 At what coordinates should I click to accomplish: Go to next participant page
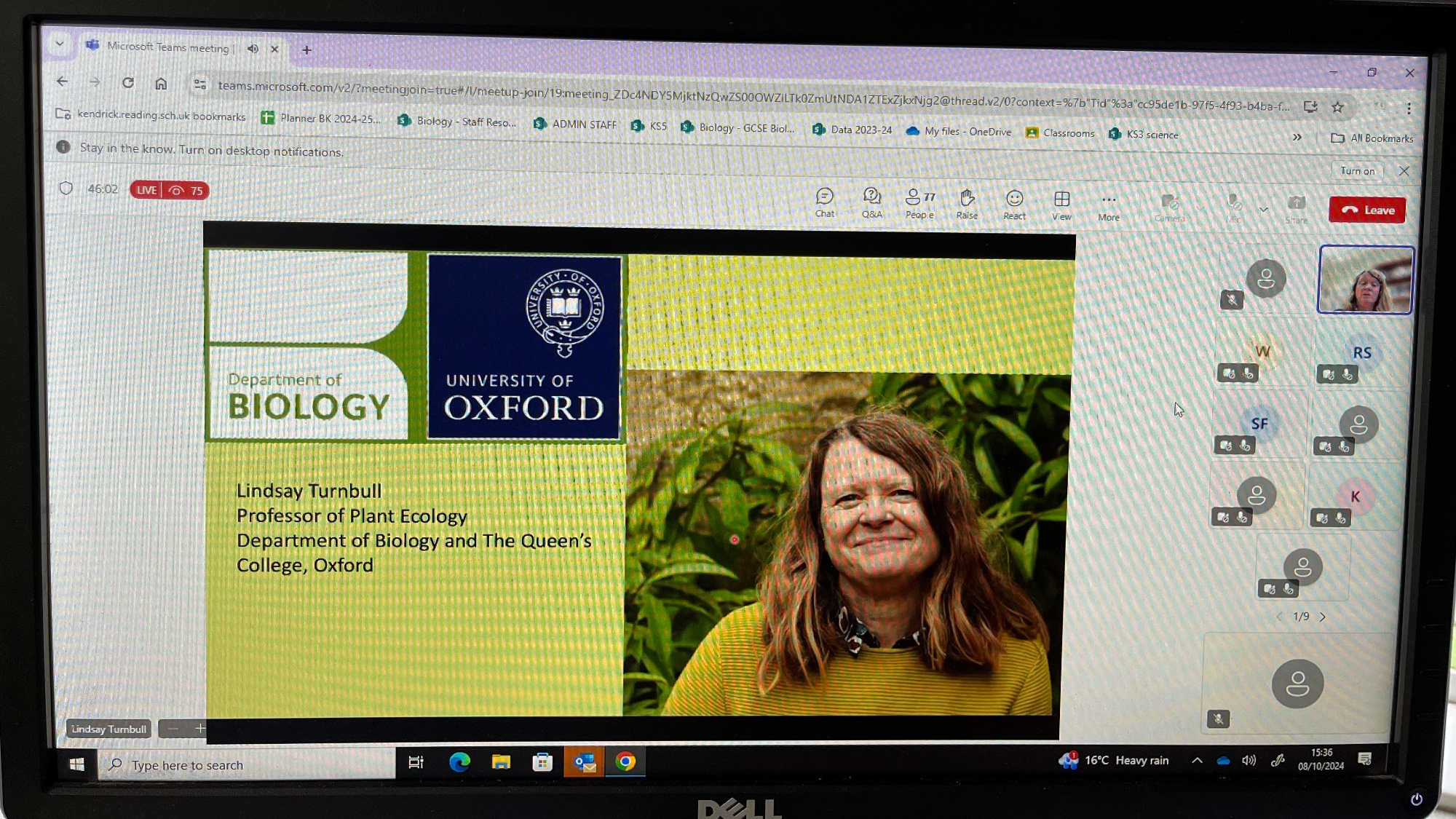1323,617
